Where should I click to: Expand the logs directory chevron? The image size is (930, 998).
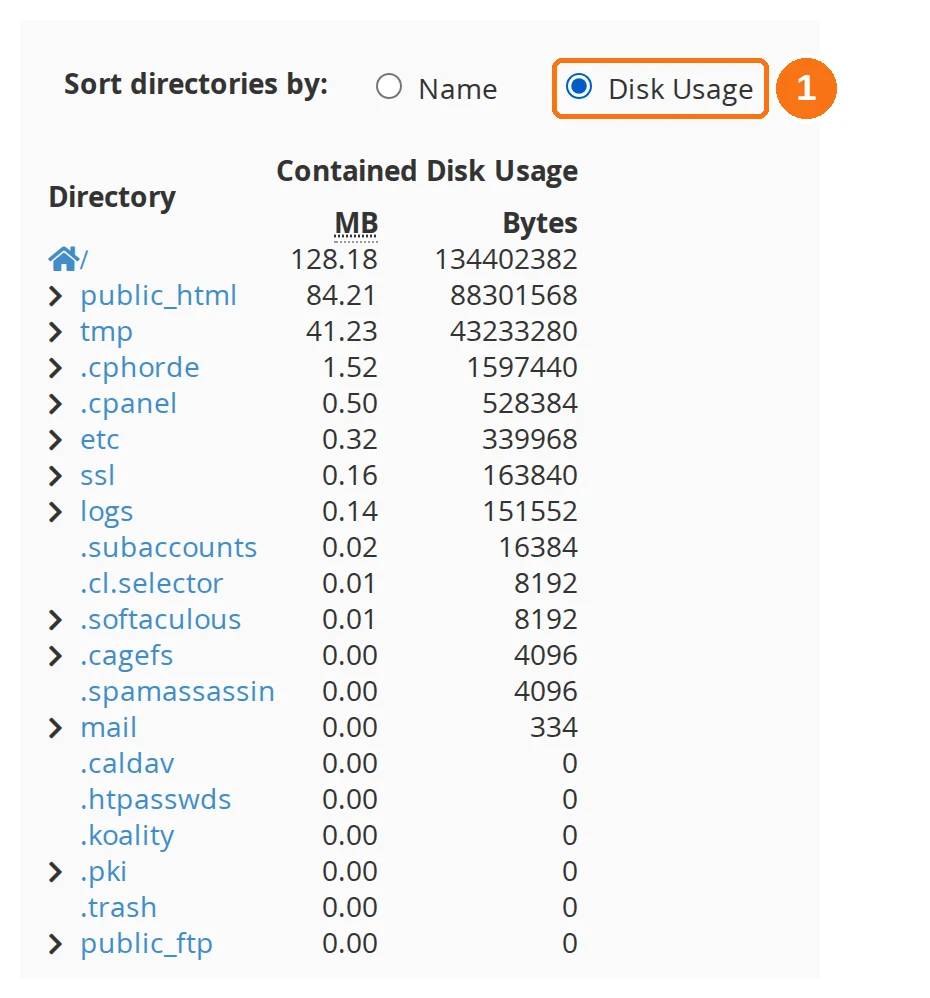[x=55, y=511]
